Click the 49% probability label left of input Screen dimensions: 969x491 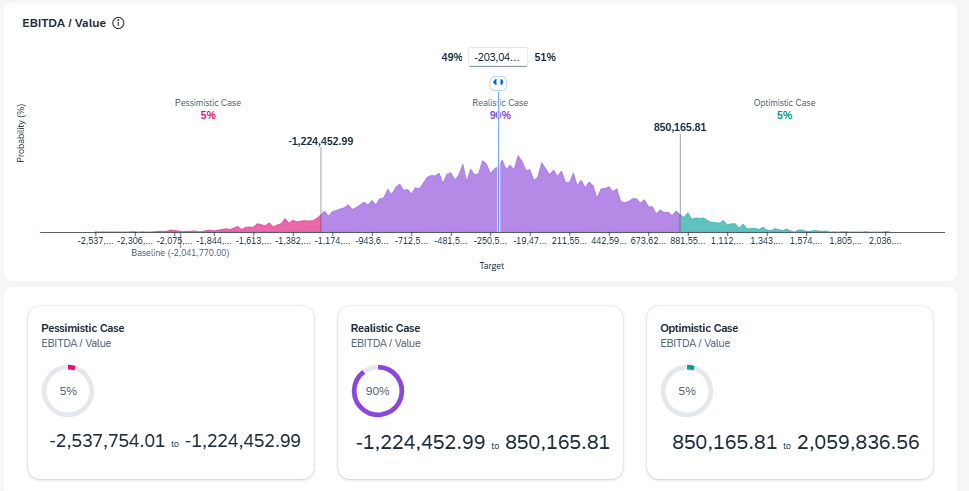pos(452,57)
